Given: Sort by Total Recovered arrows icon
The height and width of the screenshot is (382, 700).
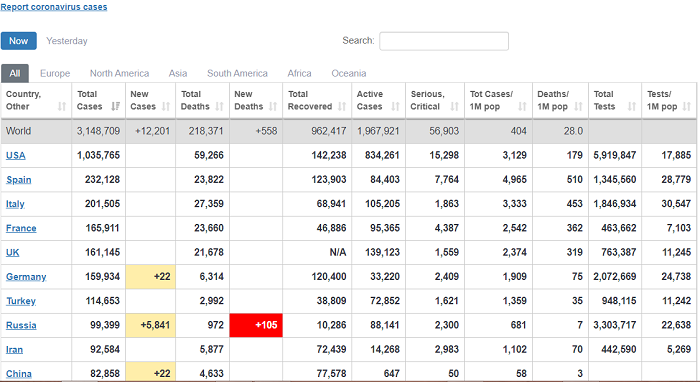Looking at the screenshot, I should tap(342, 106).
